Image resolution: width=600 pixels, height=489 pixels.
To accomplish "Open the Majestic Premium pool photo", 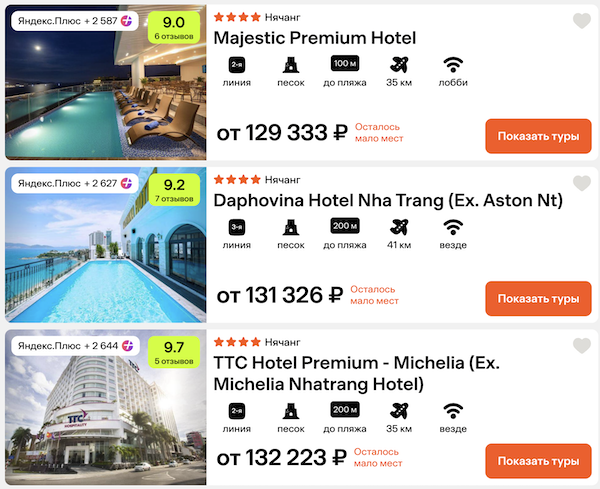I will click(106, 82).
